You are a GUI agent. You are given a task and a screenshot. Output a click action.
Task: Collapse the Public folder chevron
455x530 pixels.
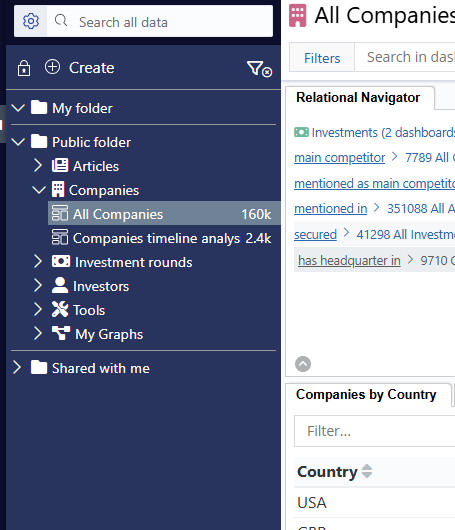[x=18, y=142]
